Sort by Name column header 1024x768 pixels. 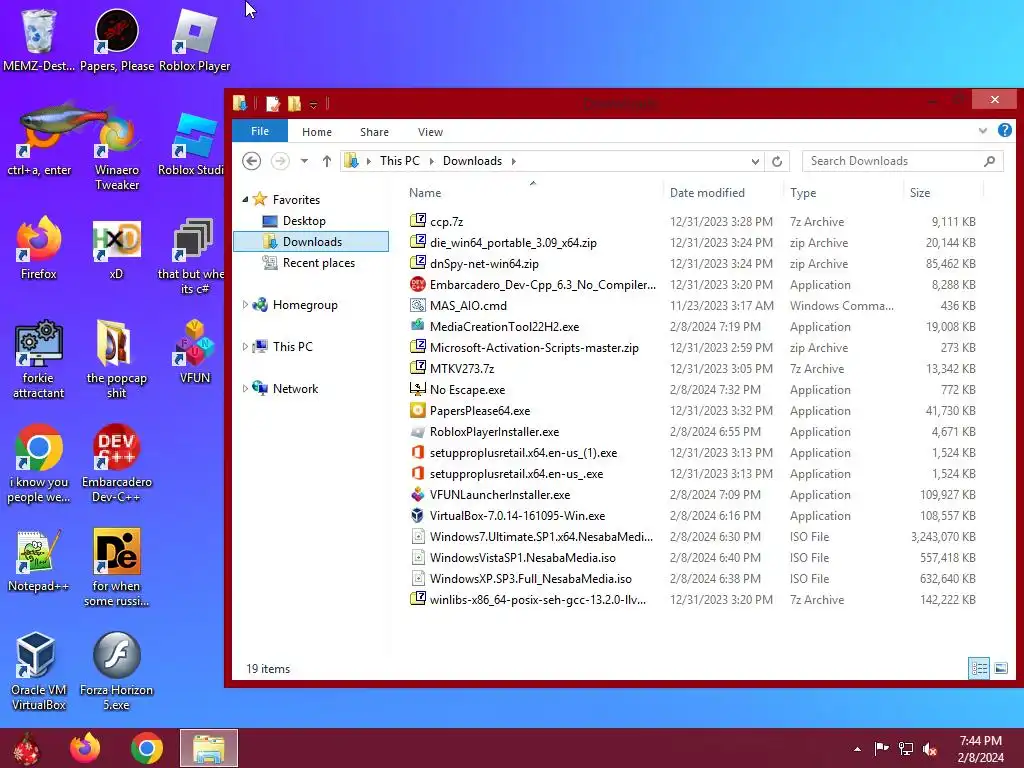pos(532,193)
